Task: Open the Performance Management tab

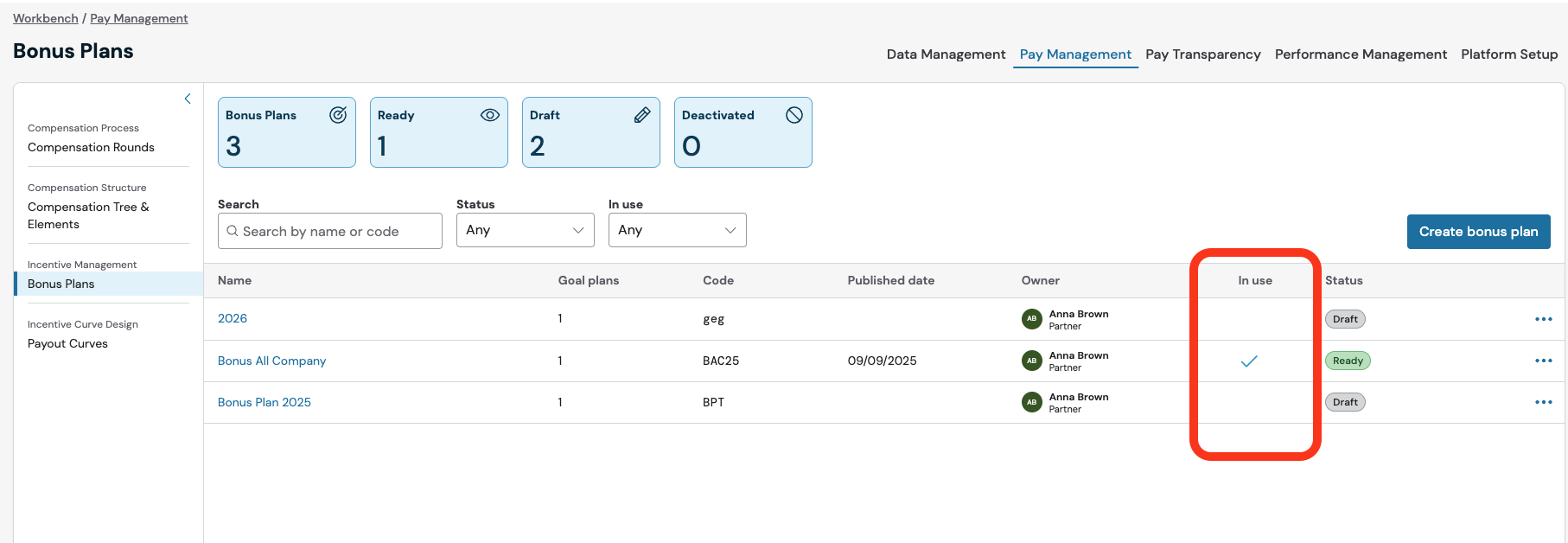Action: [x=1360, y=54]
